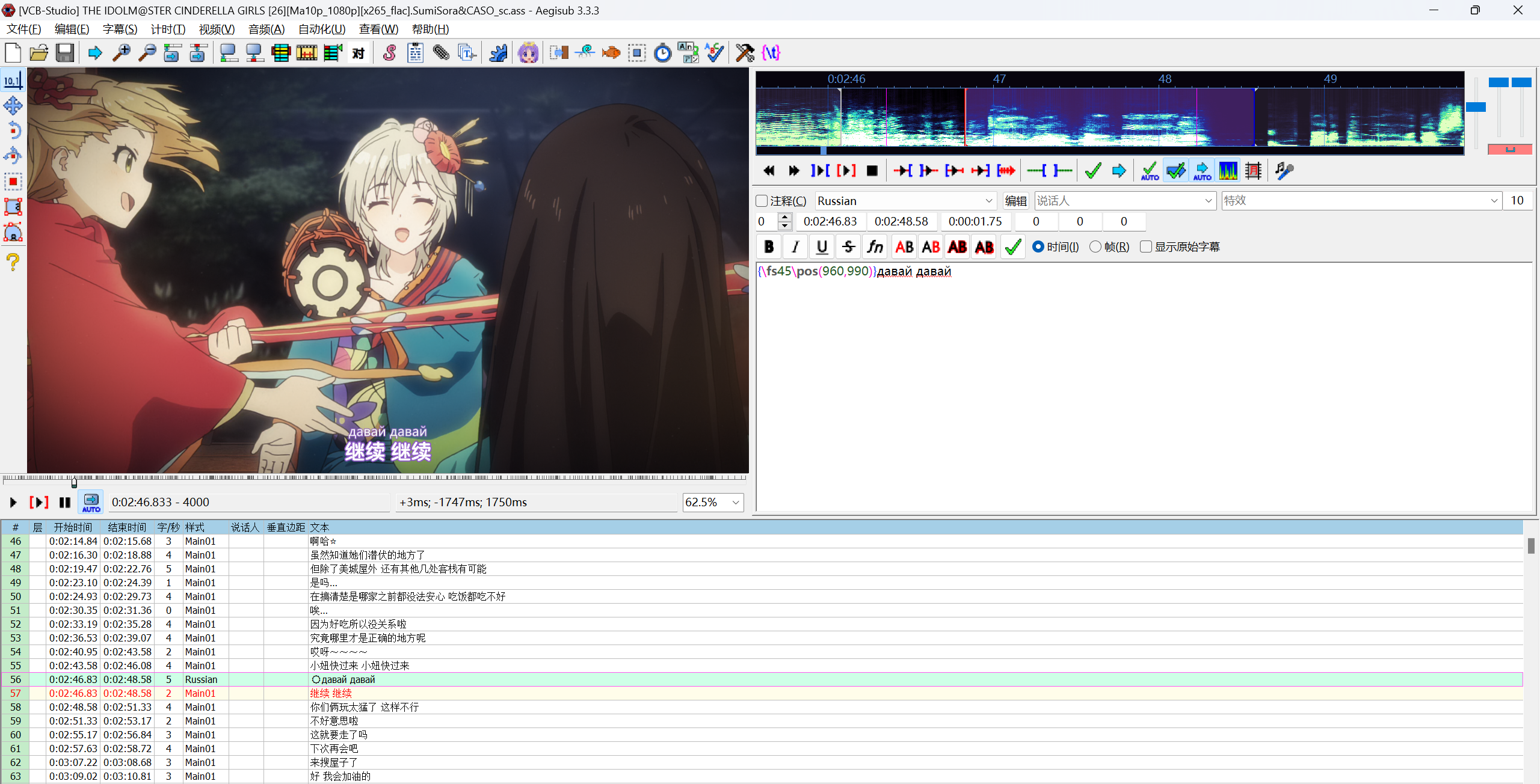
Task: Open Translation Assistant orange fish icon
Action: [611, 53]
